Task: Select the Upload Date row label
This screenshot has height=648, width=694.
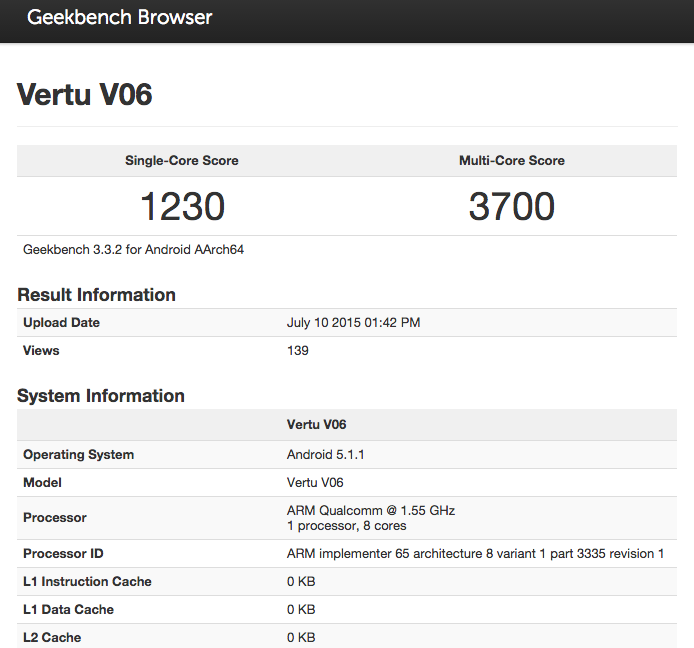Action: point(61,323)
